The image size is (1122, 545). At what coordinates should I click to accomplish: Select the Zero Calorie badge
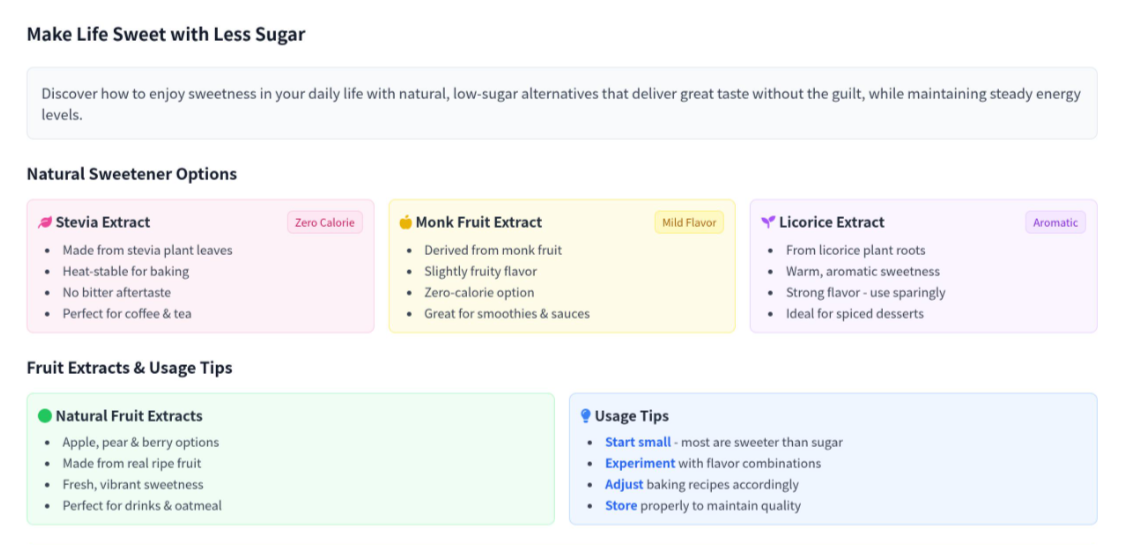pyautogui.click(x=325, y=223)
